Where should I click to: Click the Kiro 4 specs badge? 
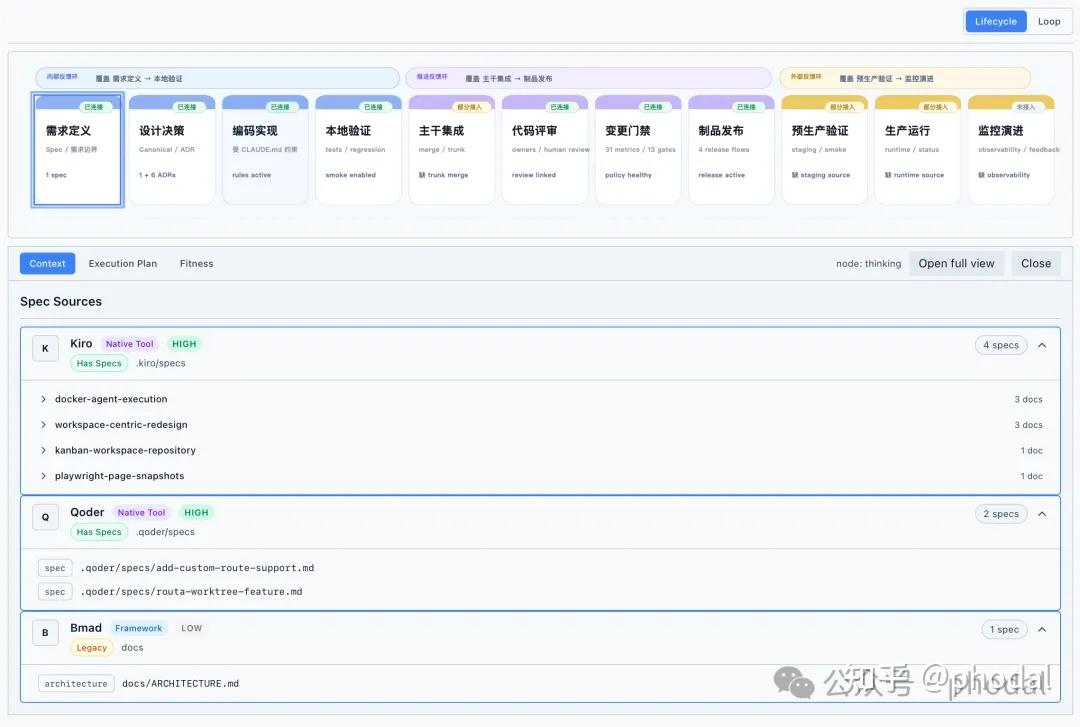click(1001, 345)
